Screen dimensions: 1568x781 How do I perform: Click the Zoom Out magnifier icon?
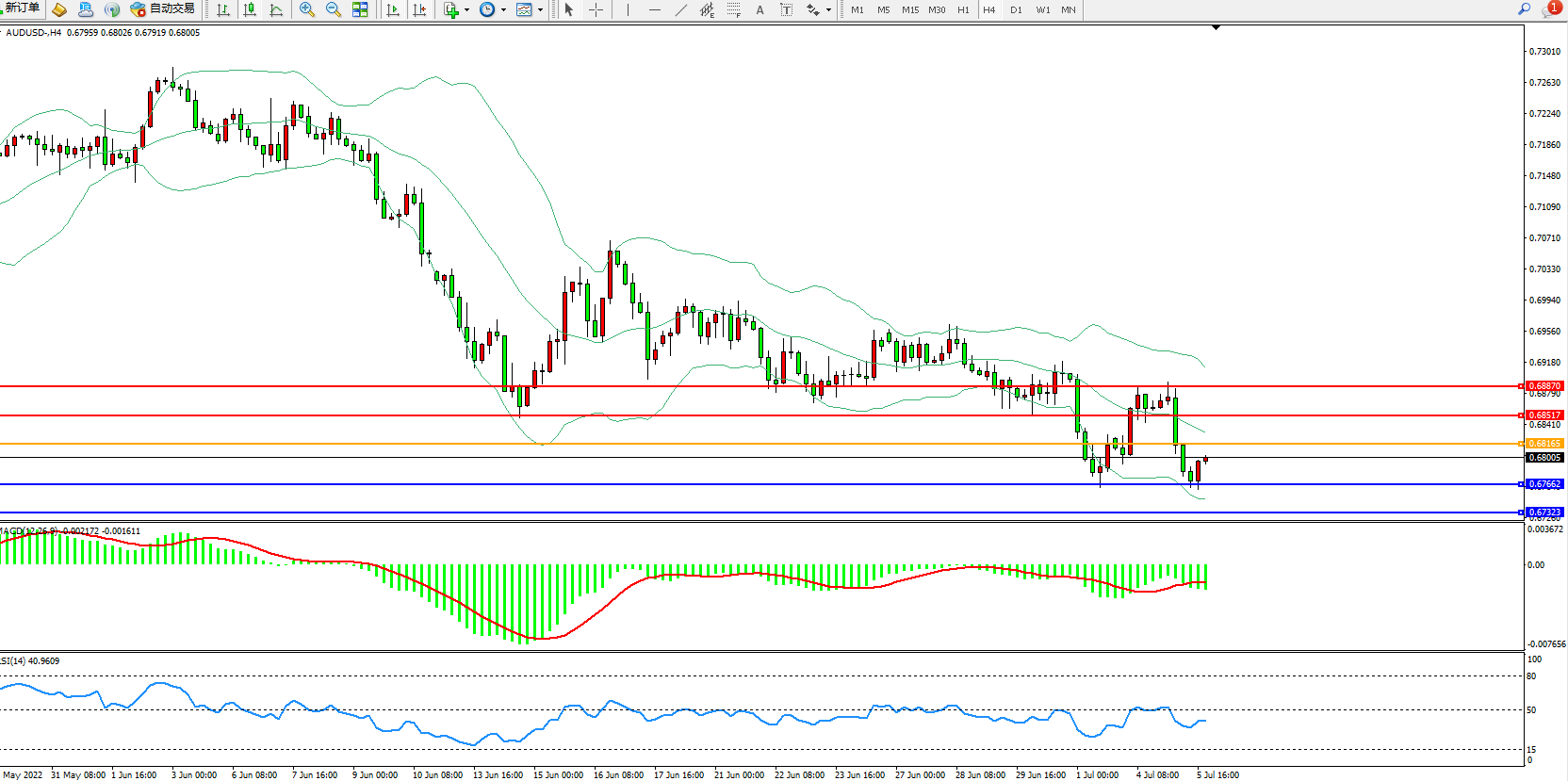point(333,9)
